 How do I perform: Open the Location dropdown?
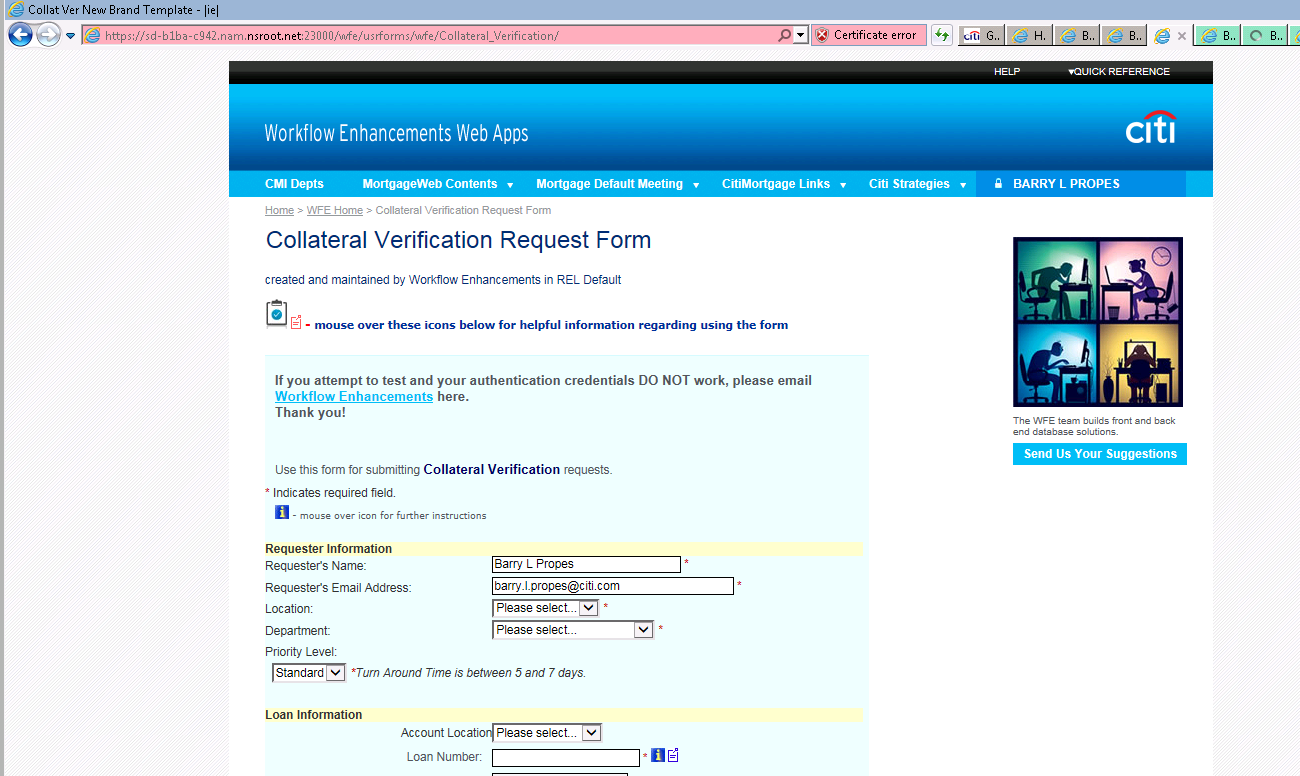546,608
